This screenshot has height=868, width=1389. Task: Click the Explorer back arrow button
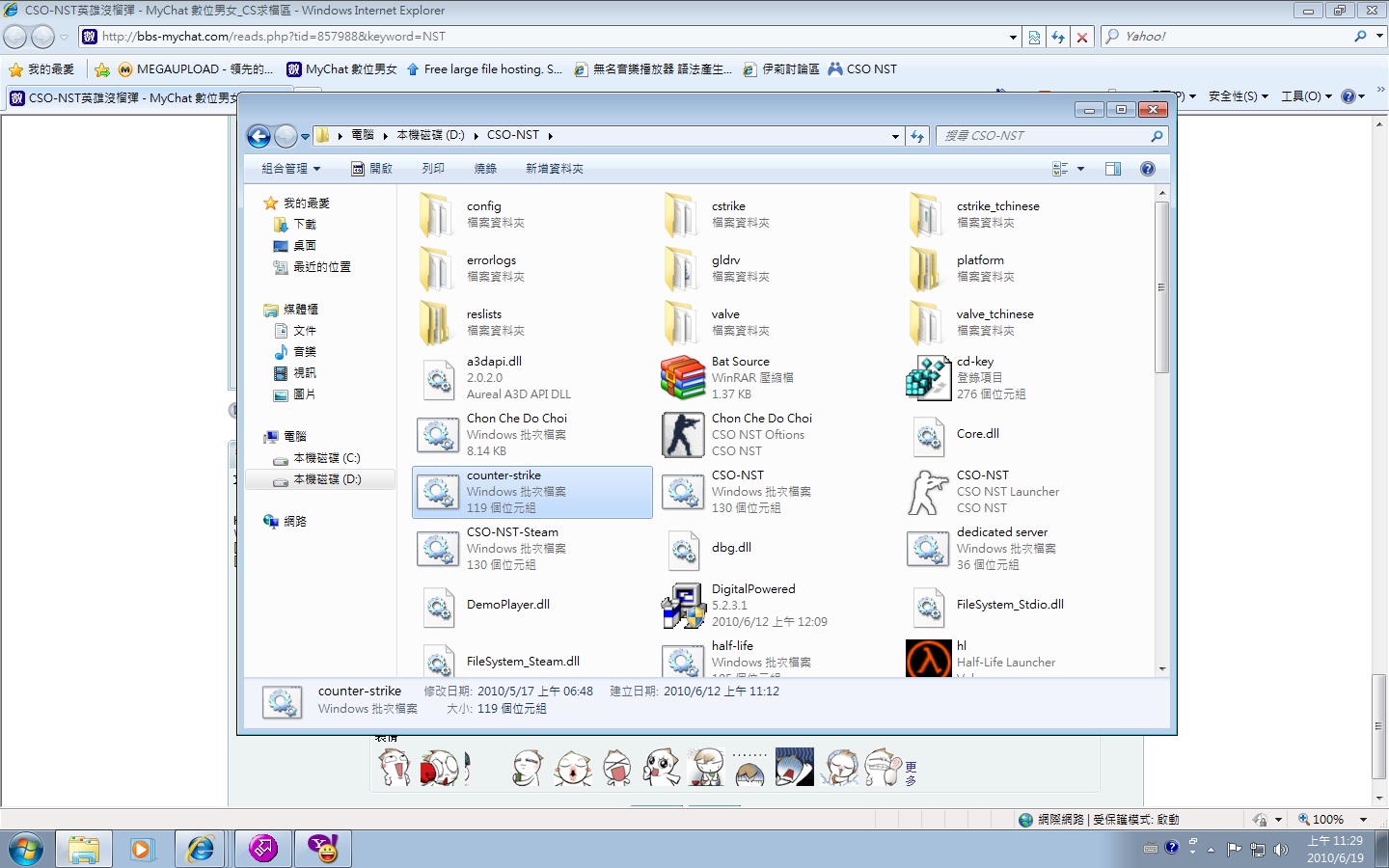click(259, 136)
